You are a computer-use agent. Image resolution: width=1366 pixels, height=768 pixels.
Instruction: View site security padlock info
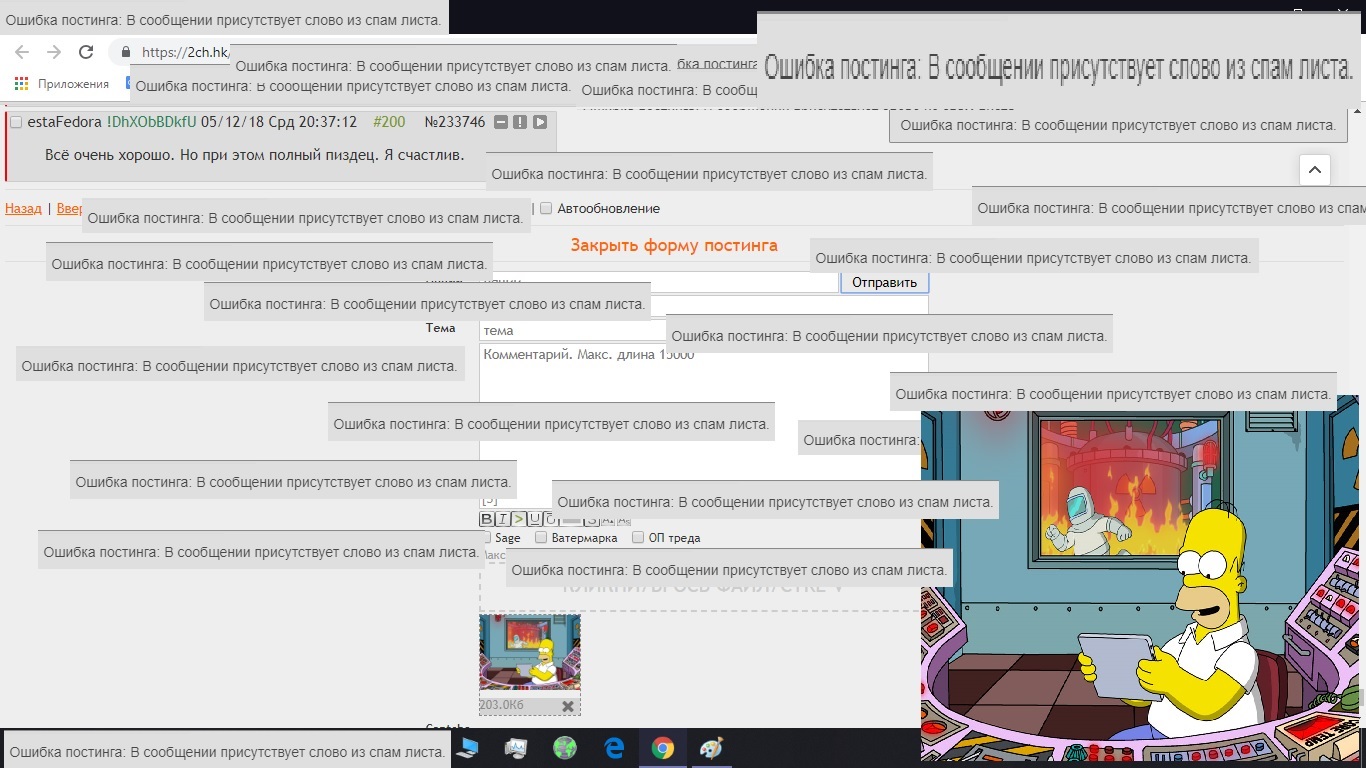point(125,52)
